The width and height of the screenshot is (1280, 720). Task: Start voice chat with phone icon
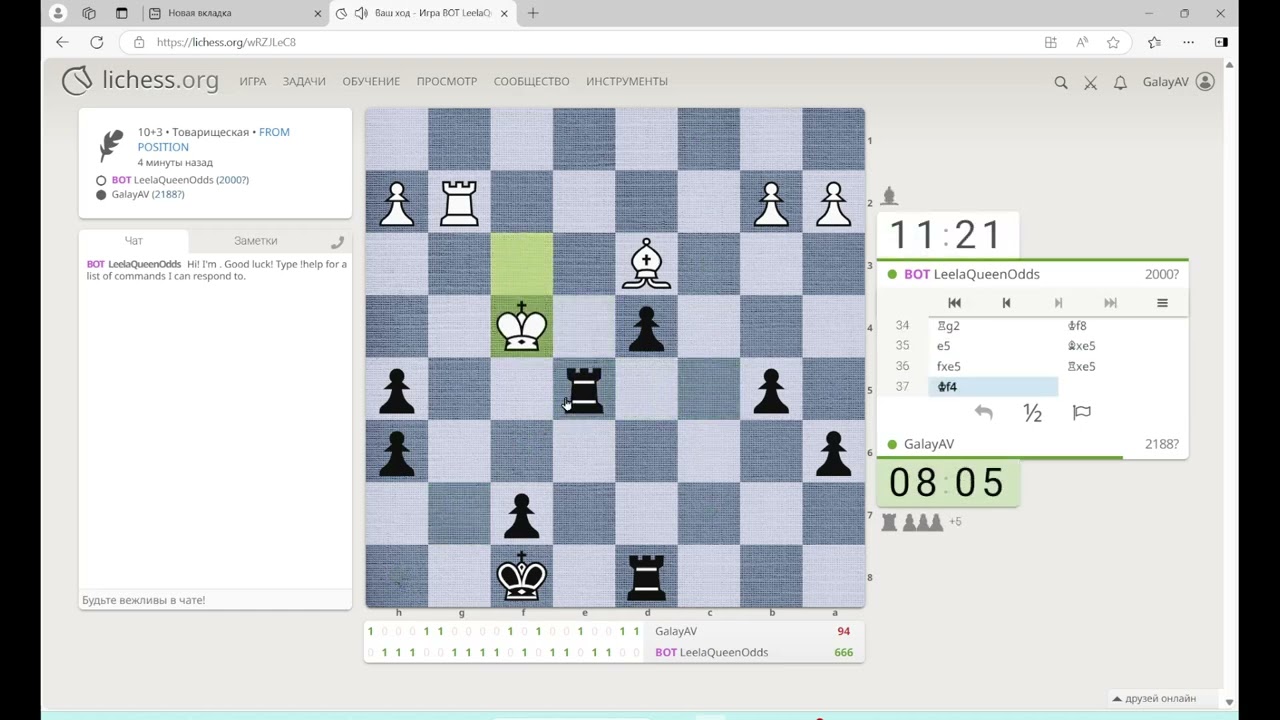click(x=337, y=241)
